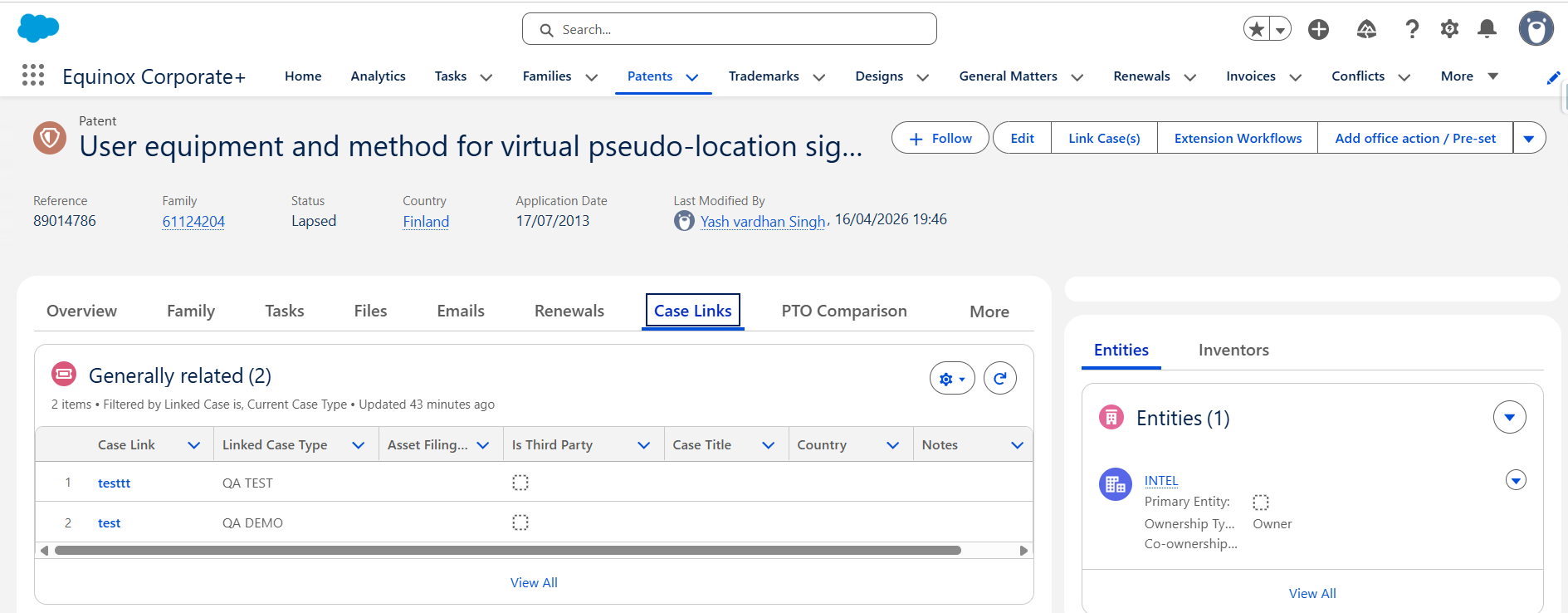Screen dimensions: 1568x613
Task: Click the table horizontal scrollbar
Action: click(x=507, y=550)
